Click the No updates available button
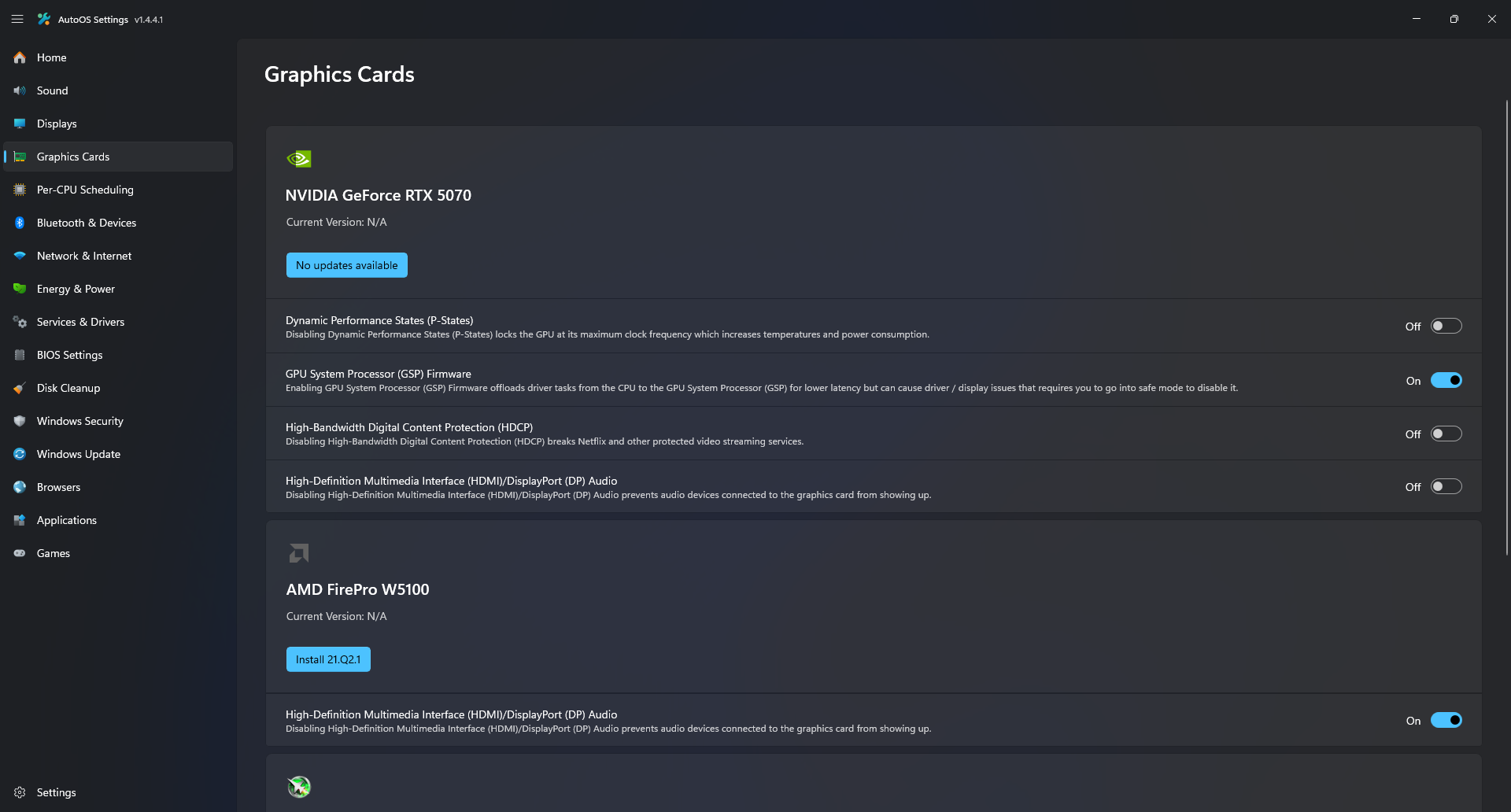The image size is (1511, 812). click(x=347, y=265)
